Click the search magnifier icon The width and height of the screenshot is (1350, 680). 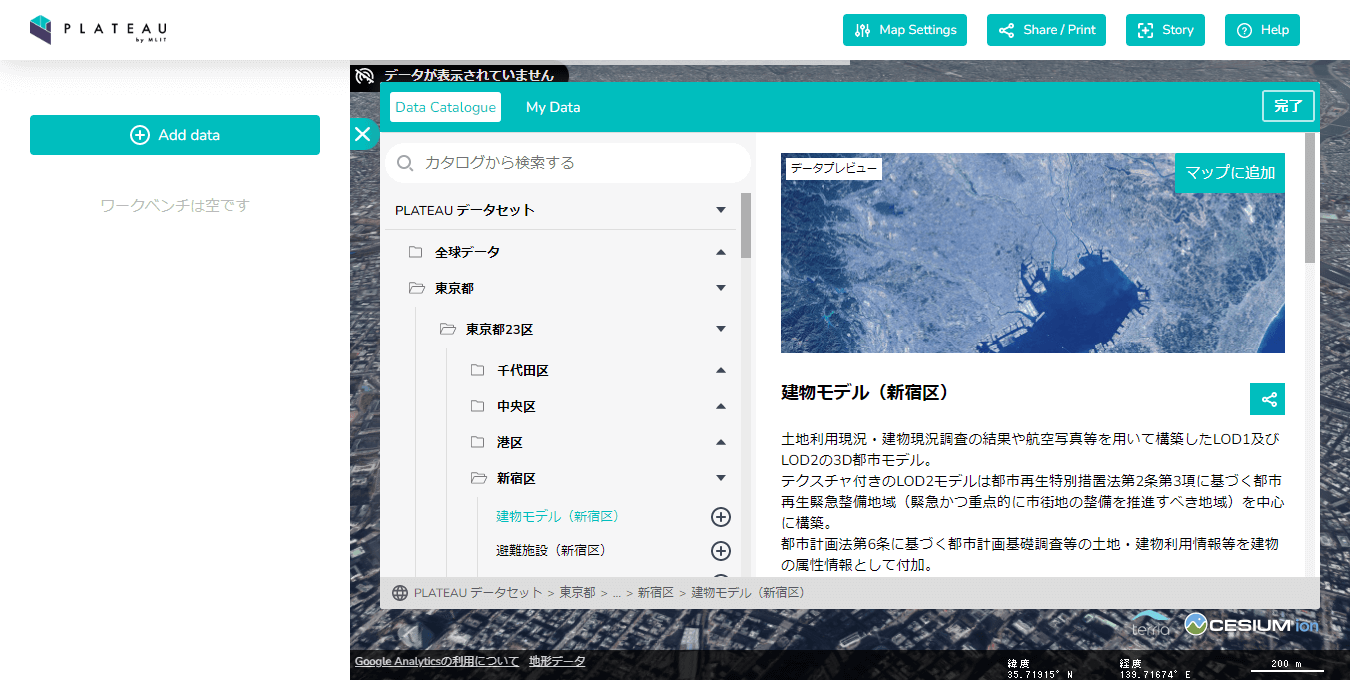[405, 163]
